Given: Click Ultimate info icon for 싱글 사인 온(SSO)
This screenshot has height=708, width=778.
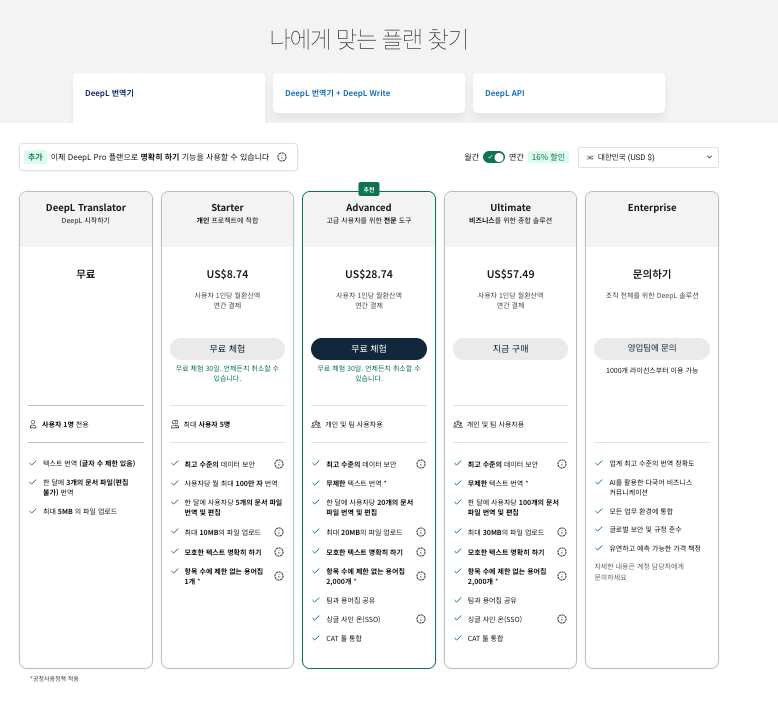Looking at the screenshot, I should click(x=562, y=619).
